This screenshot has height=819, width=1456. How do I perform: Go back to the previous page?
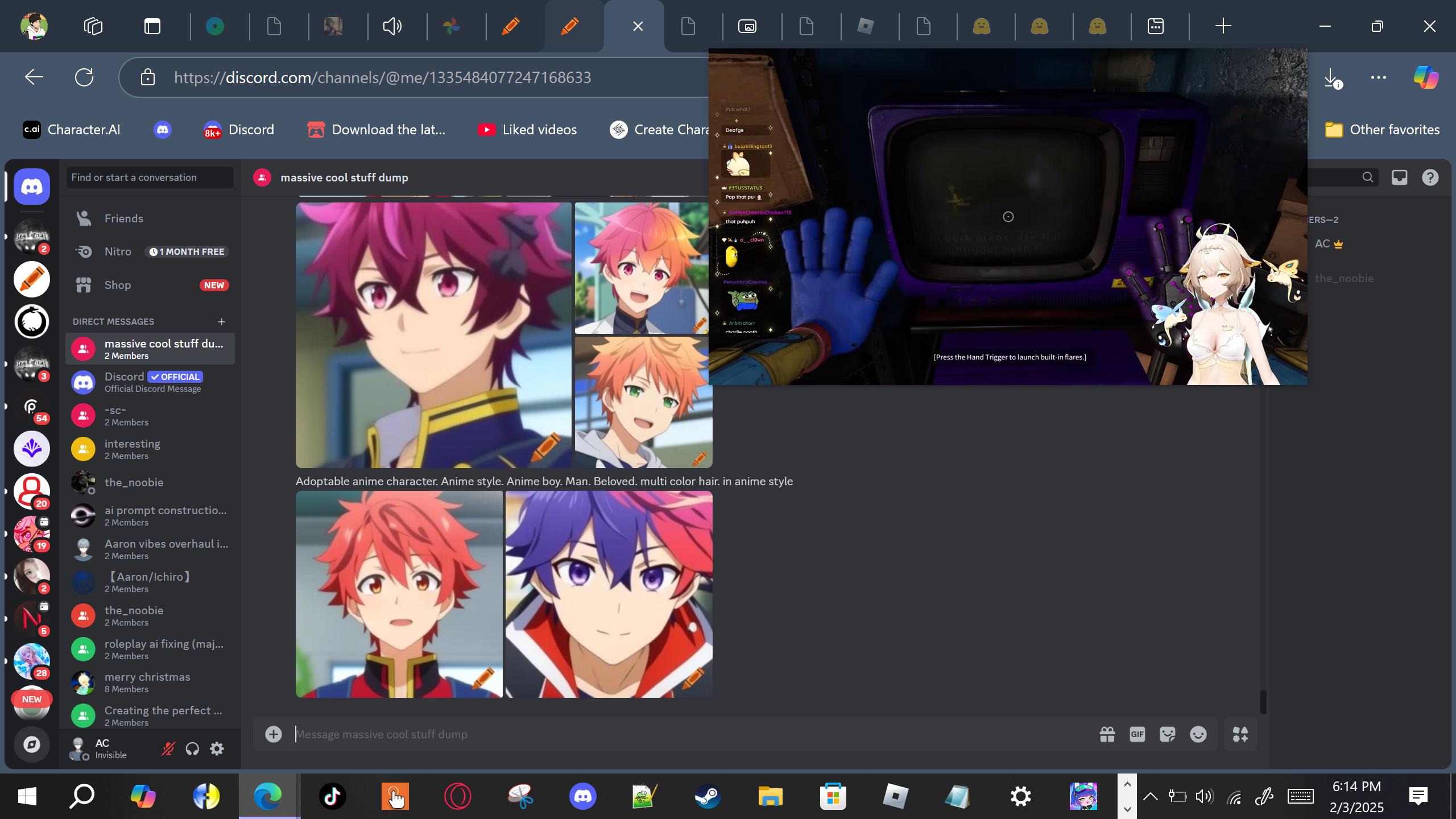(x=34, y=77)
